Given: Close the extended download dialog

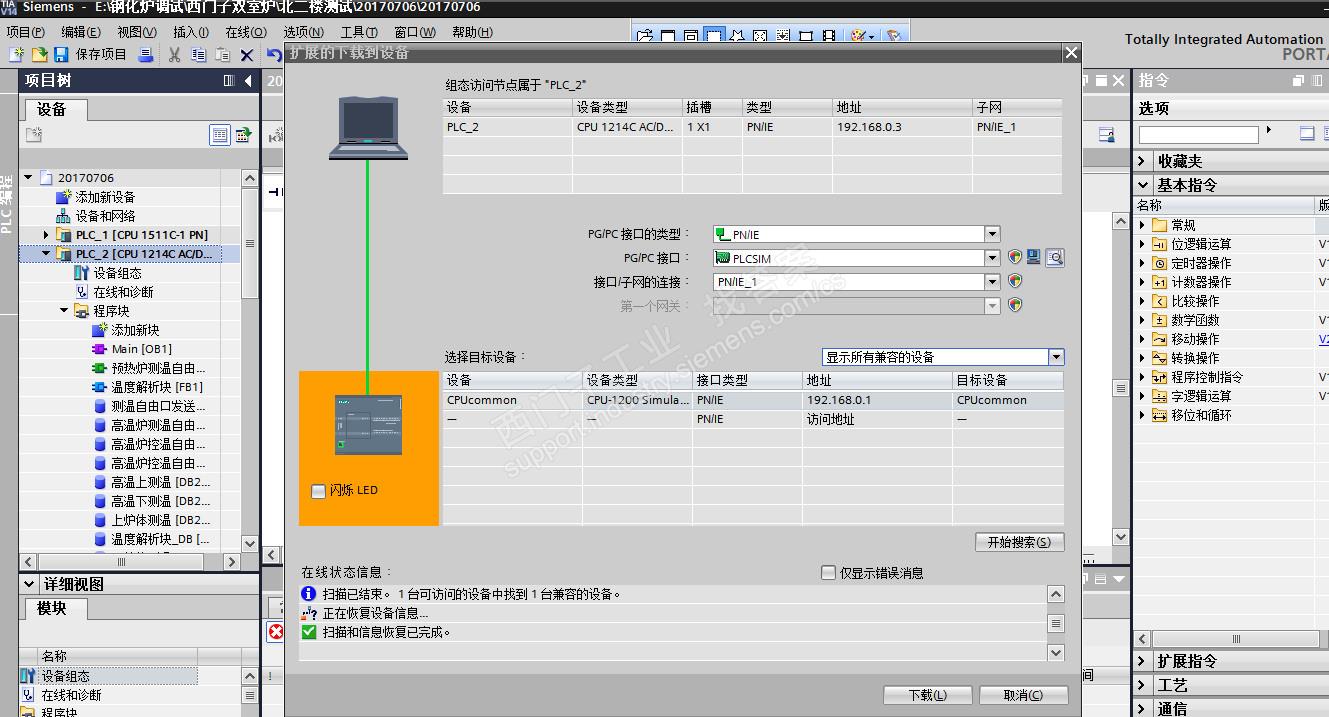Looking at the screenshot, I should 1071,53.
